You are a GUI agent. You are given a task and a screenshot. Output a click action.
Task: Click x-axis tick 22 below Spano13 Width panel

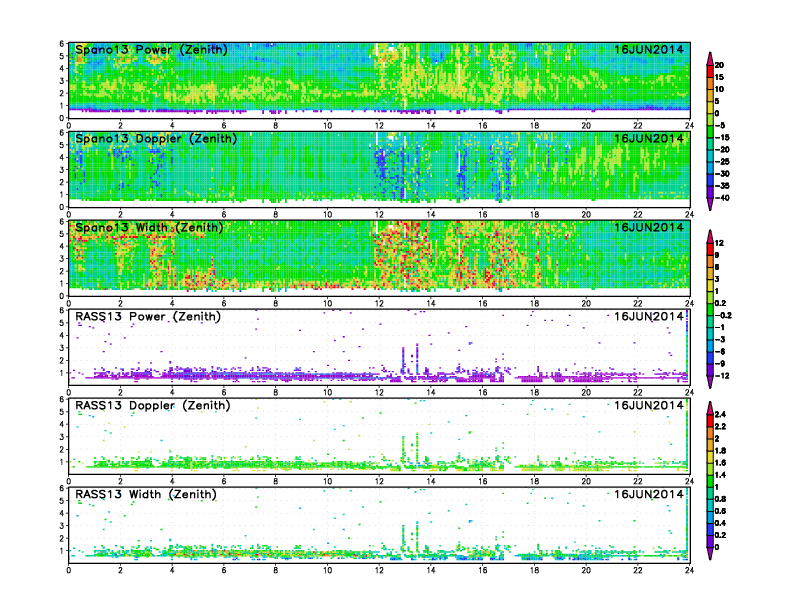point(637,303)
